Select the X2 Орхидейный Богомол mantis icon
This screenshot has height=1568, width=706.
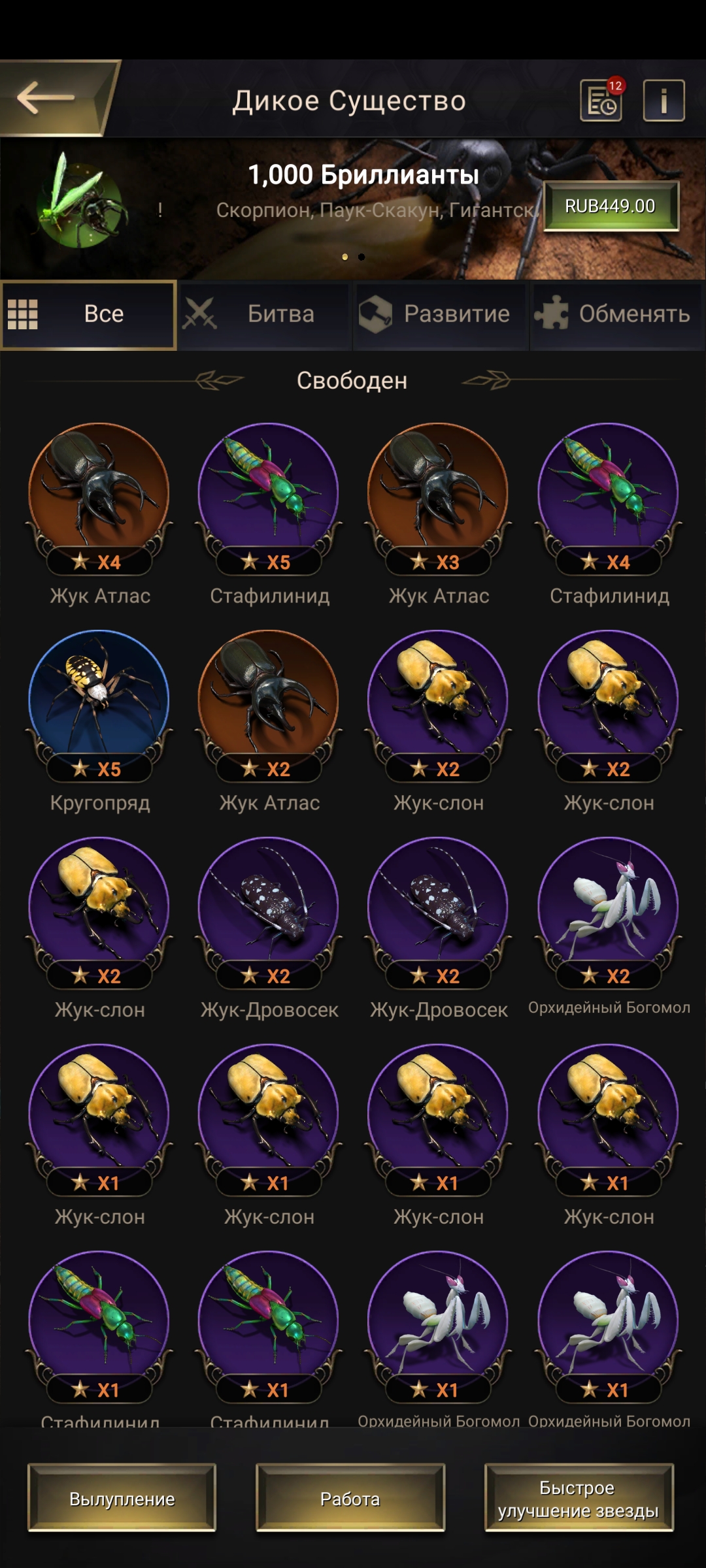pos(609,906)
